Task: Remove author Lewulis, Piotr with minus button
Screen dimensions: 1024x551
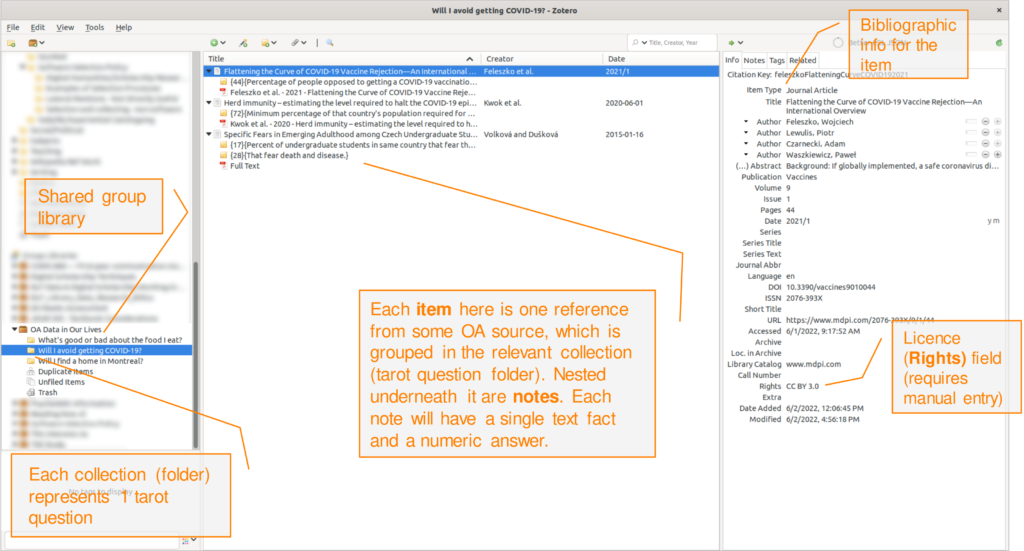Action: click(985, 133)
